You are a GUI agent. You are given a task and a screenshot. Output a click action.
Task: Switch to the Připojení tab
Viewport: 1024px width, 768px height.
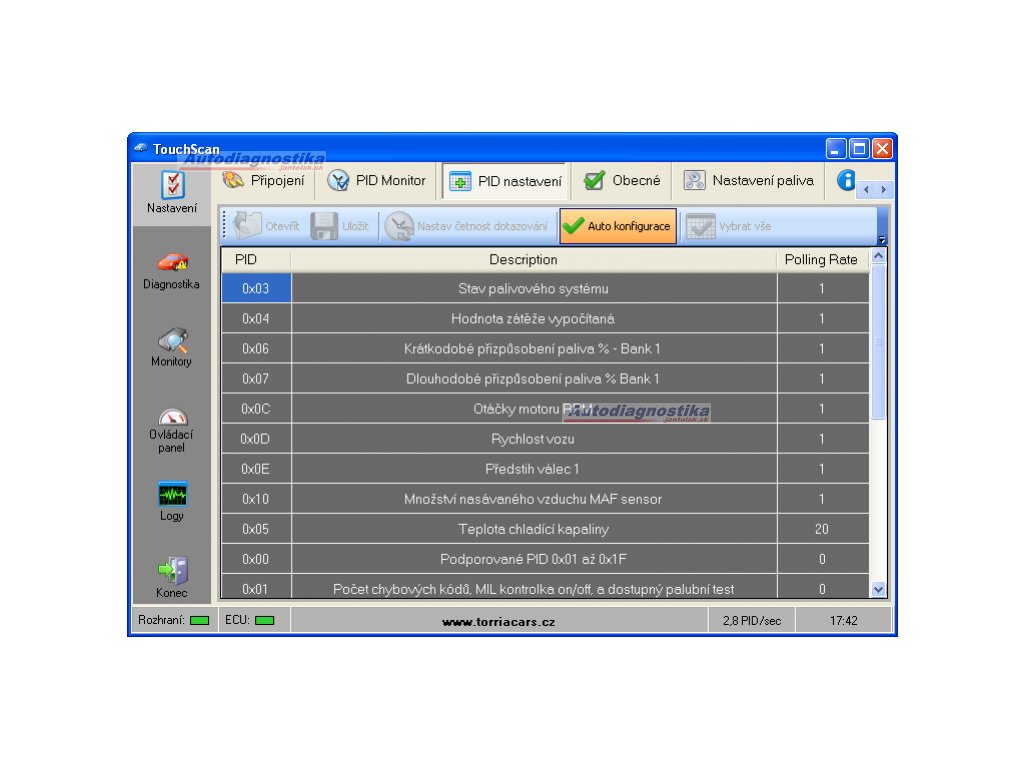264,181
